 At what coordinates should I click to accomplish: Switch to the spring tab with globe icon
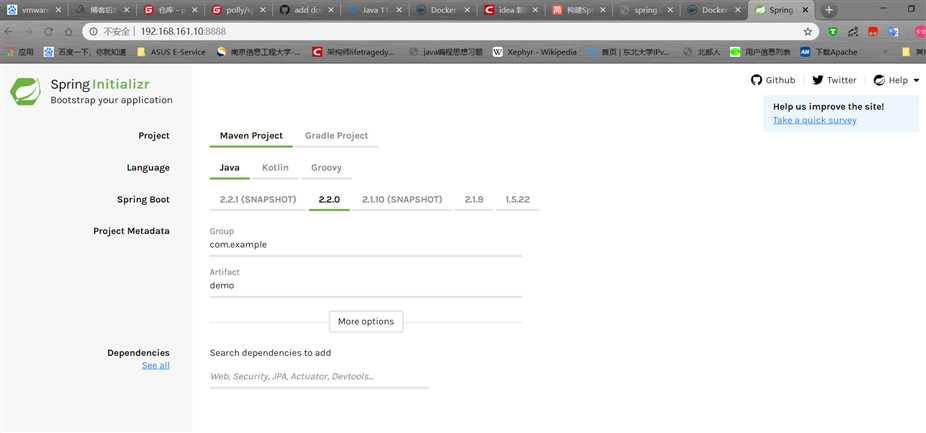pos(645,10)
